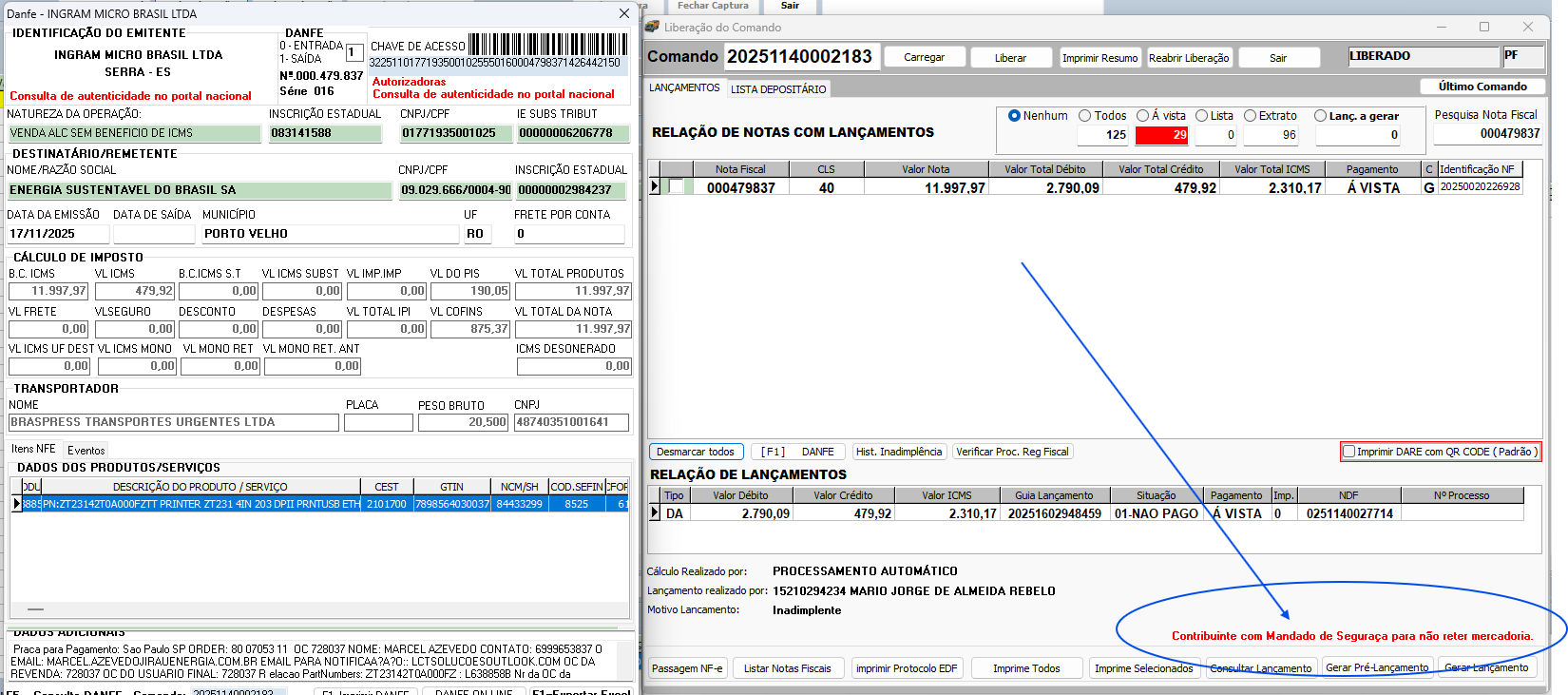Close the Danfe window

pyautogui.click(x=623, y=13)
